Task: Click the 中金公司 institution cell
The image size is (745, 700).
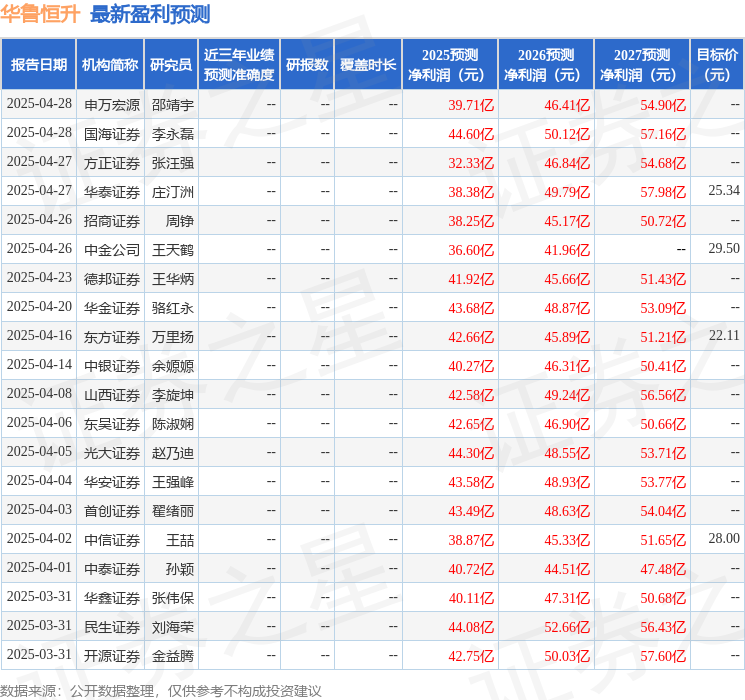Action: tap(112, 250)
